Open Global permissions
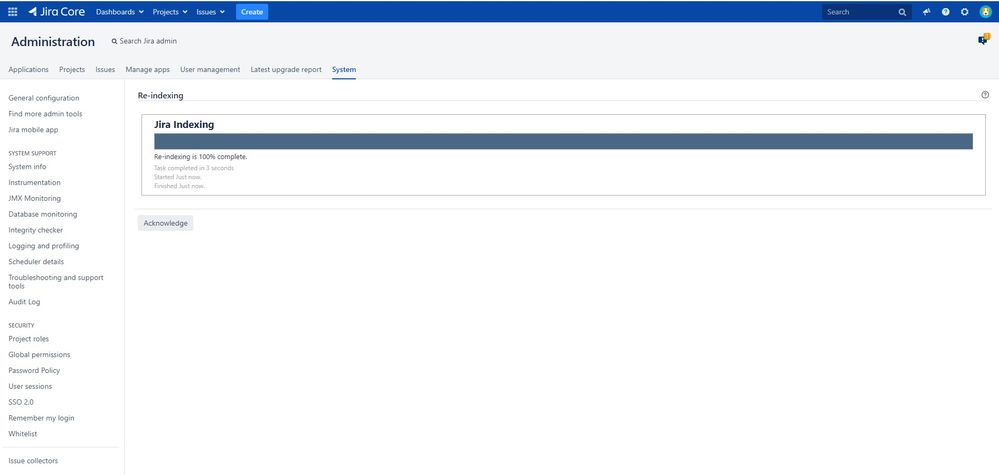The height and width of the screenshot is (475, 999). click(x=40, y=355)
